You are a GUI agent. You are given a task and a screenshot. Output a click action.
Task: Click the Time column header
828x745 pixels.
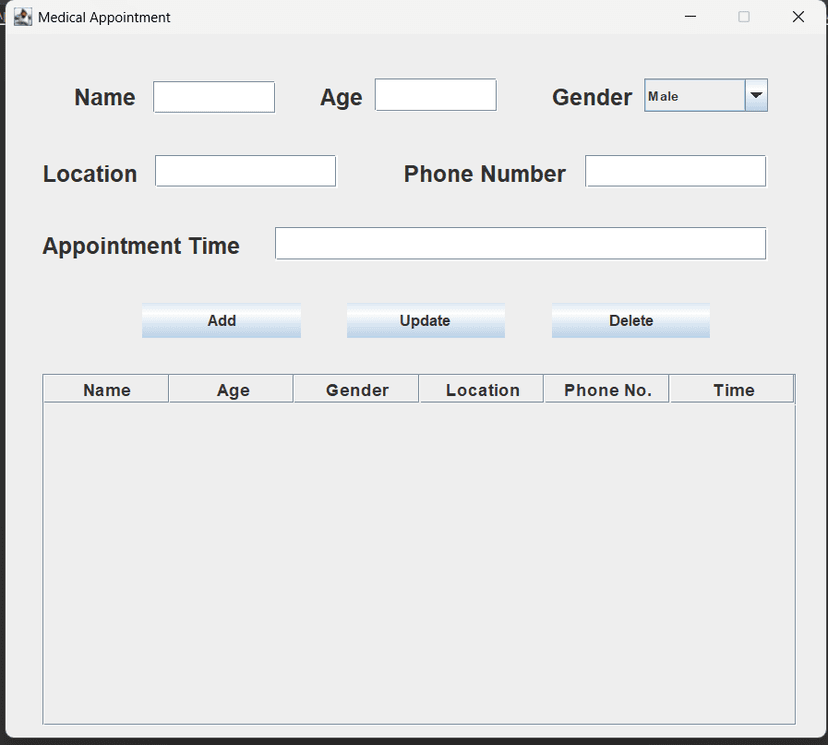pyautogui.click(x=731, y=389)
